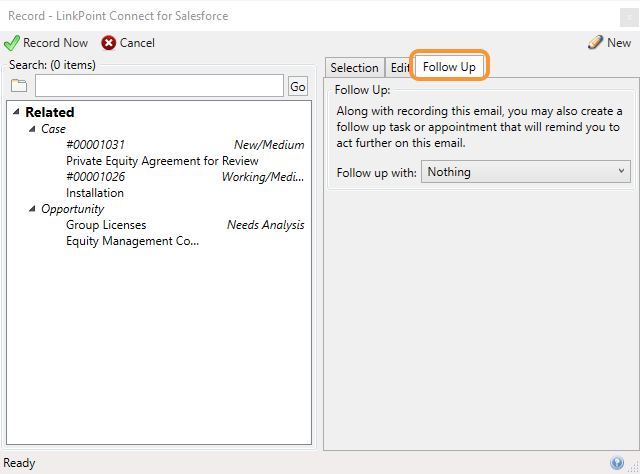
Task: Collapse the Case group arrow
Action: 32,129
